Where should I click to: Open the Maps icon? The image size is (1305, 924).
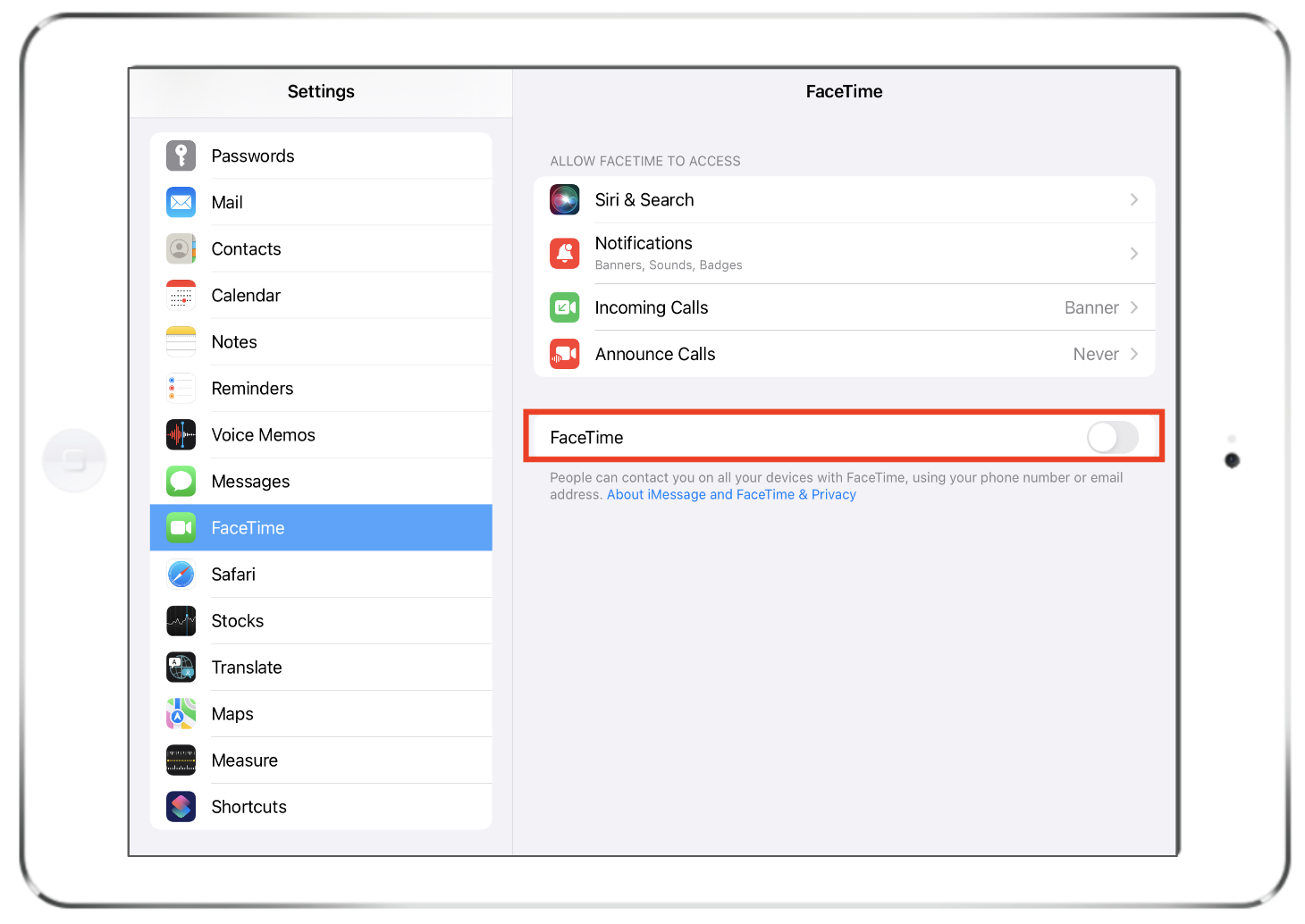pyautogui.click(x=181, y=713)
